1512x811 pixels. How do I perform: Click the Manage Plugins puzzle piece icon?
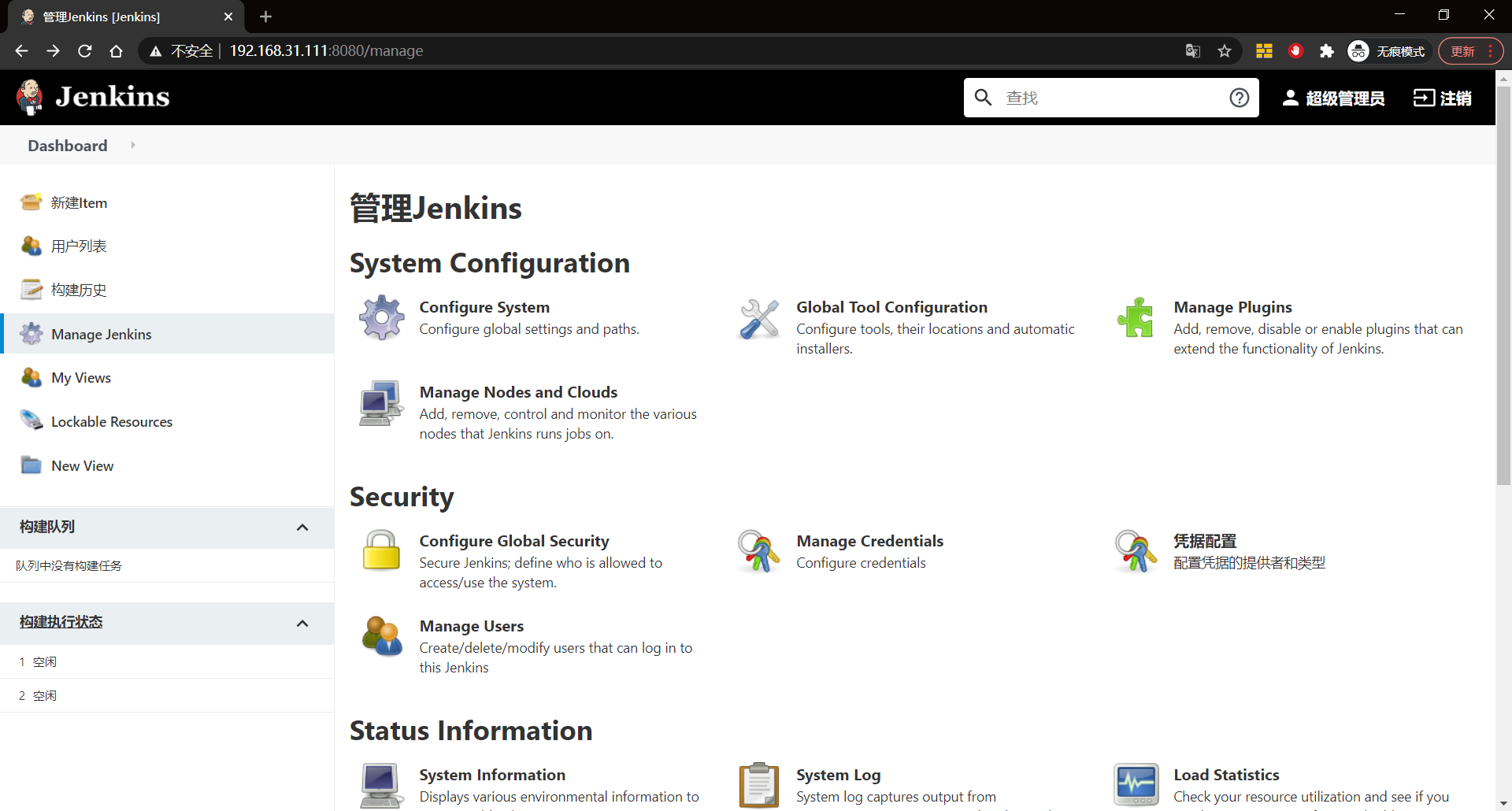pos(1136,318)
